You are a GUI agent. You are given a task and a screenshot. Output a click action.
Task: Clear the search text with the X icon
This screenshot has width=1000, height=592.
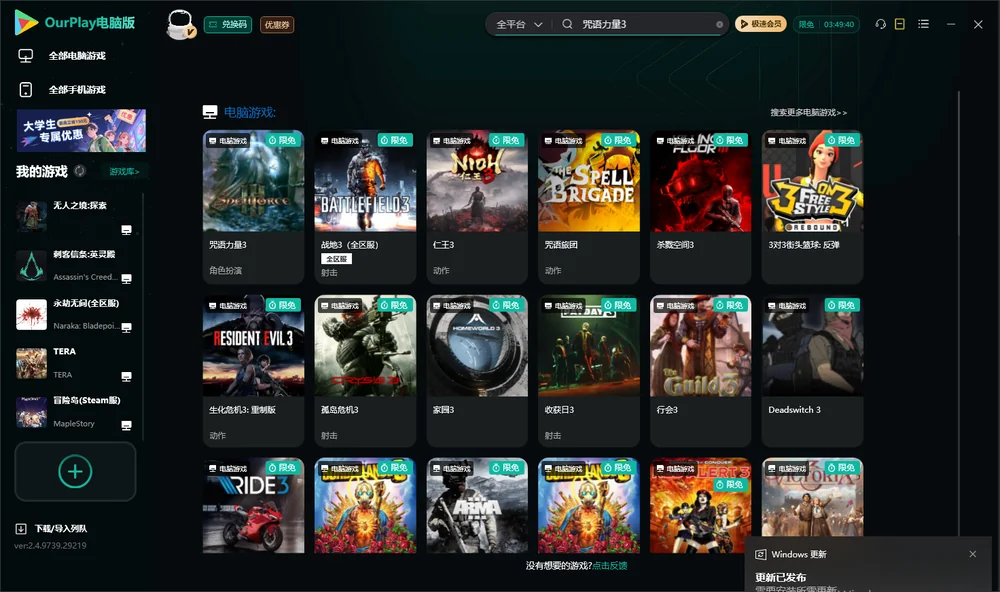click(x=719, y=25)
